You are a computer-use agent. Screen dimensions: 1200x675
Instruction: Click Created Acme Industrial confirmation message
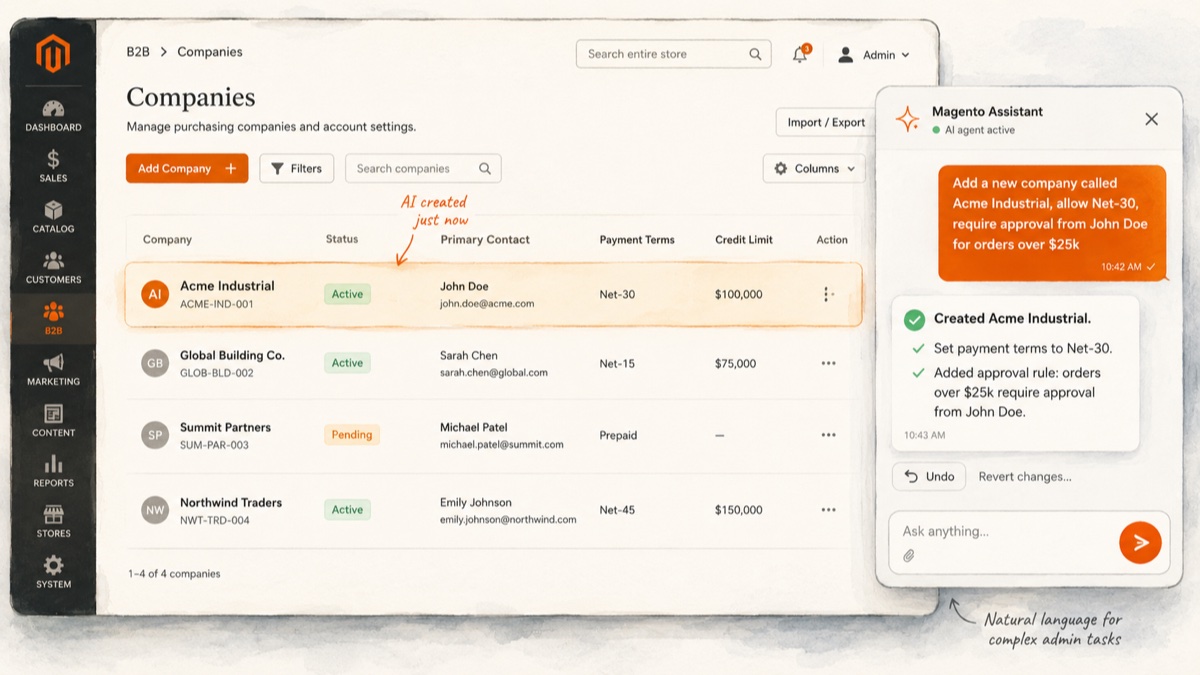[1015, 372]
